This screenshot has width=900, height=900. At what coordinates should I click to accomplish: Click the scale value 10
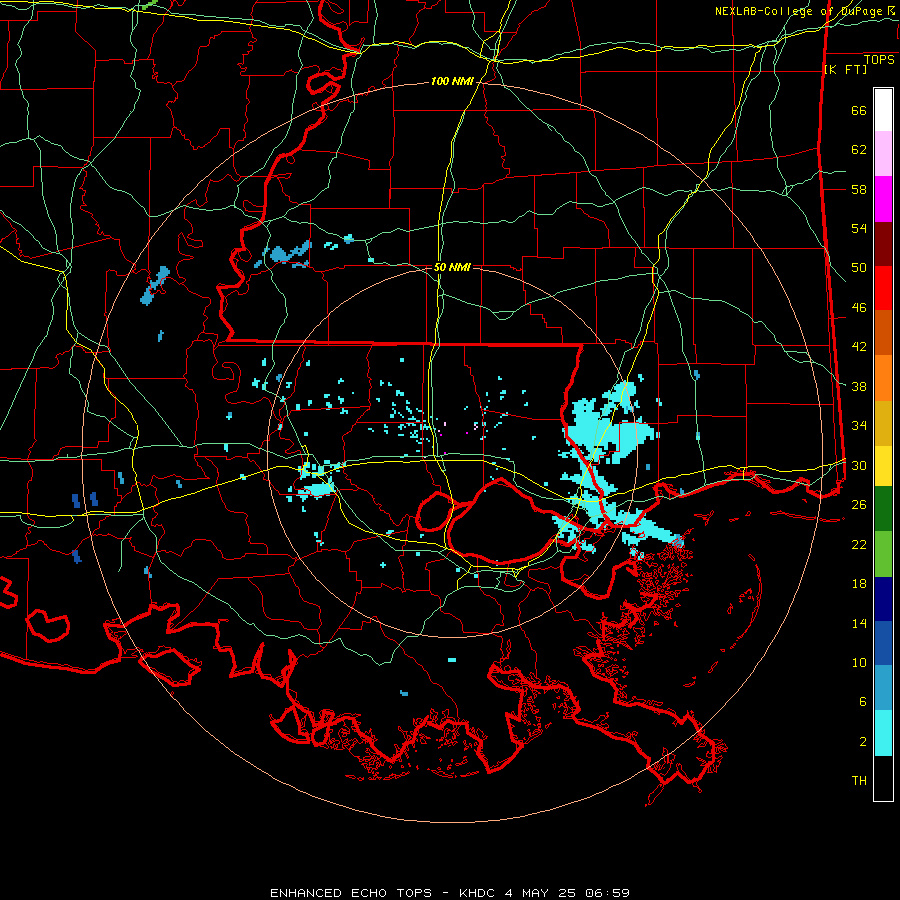coord(859,663)
